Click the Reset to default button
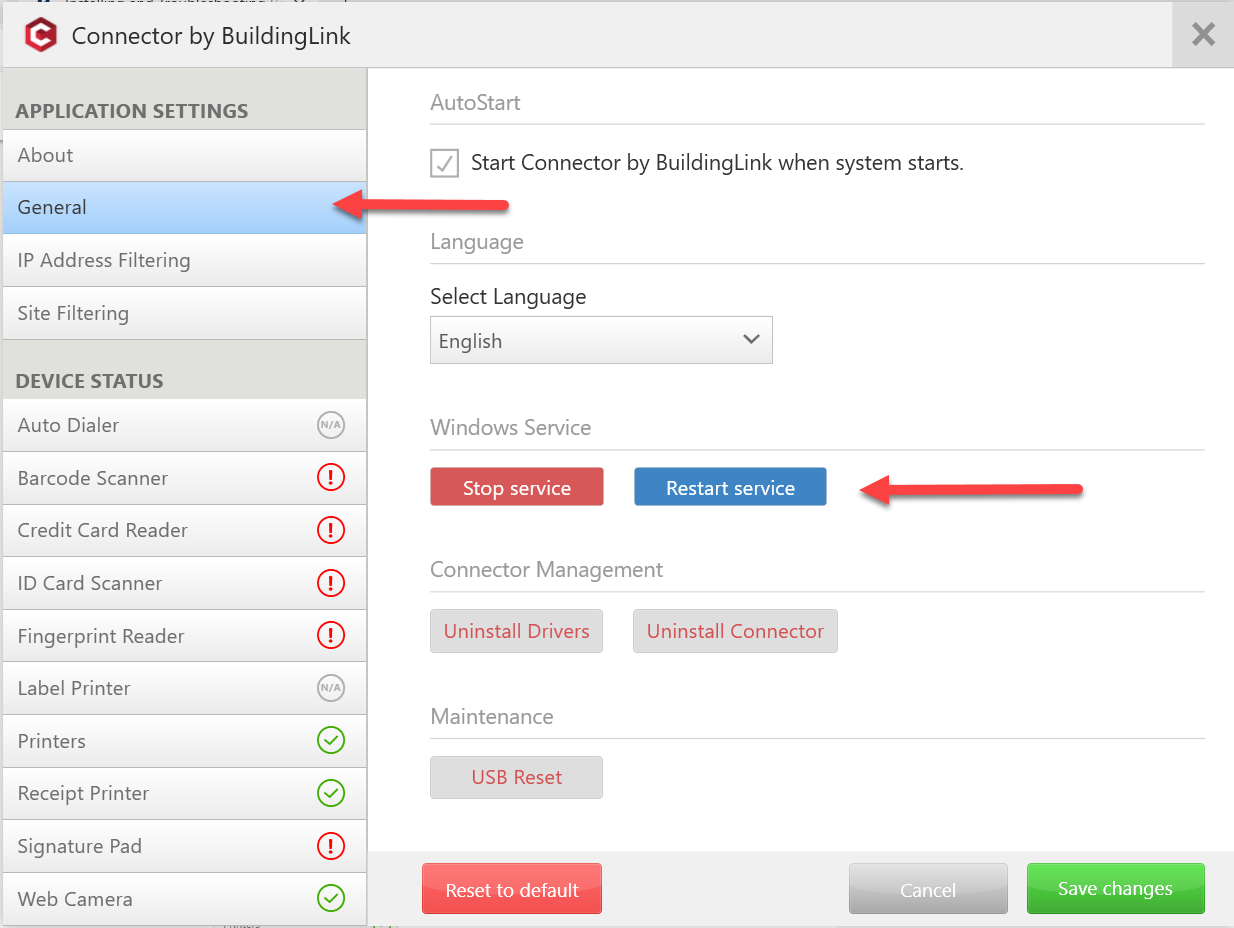Image resolution: width=1234 pixels, height=928 pixels. point(512,889)
